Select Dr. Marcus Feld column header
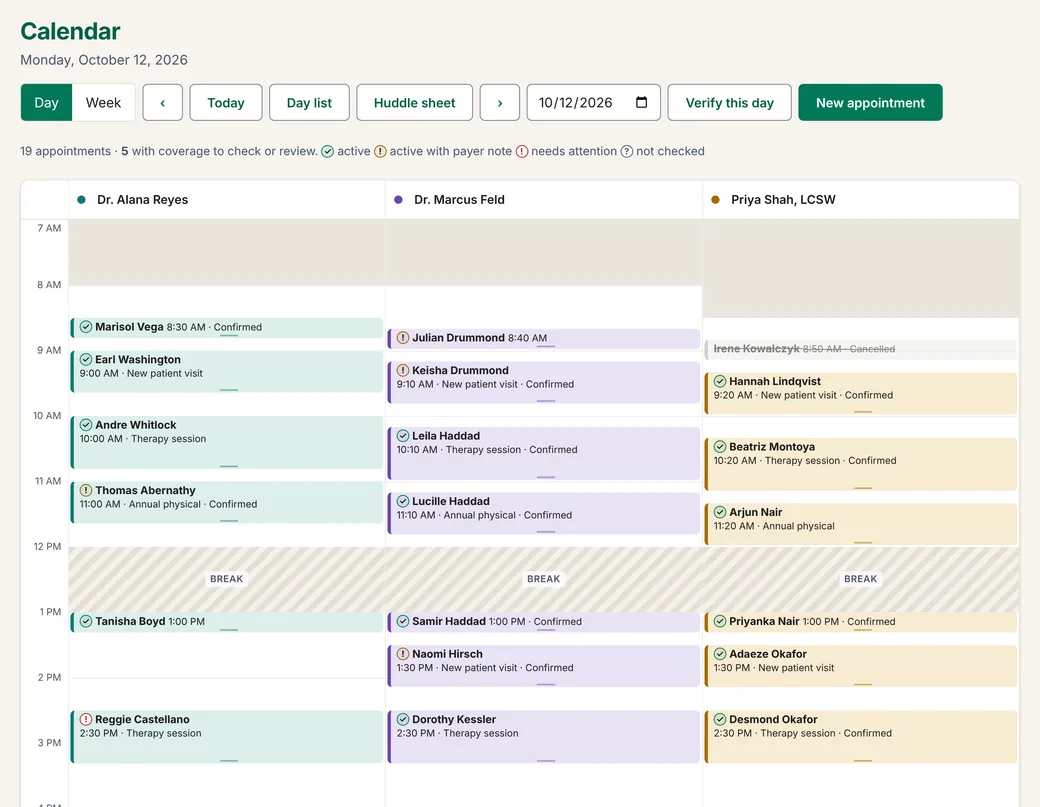The image size is (1040, 807). (x=544, y=200)
